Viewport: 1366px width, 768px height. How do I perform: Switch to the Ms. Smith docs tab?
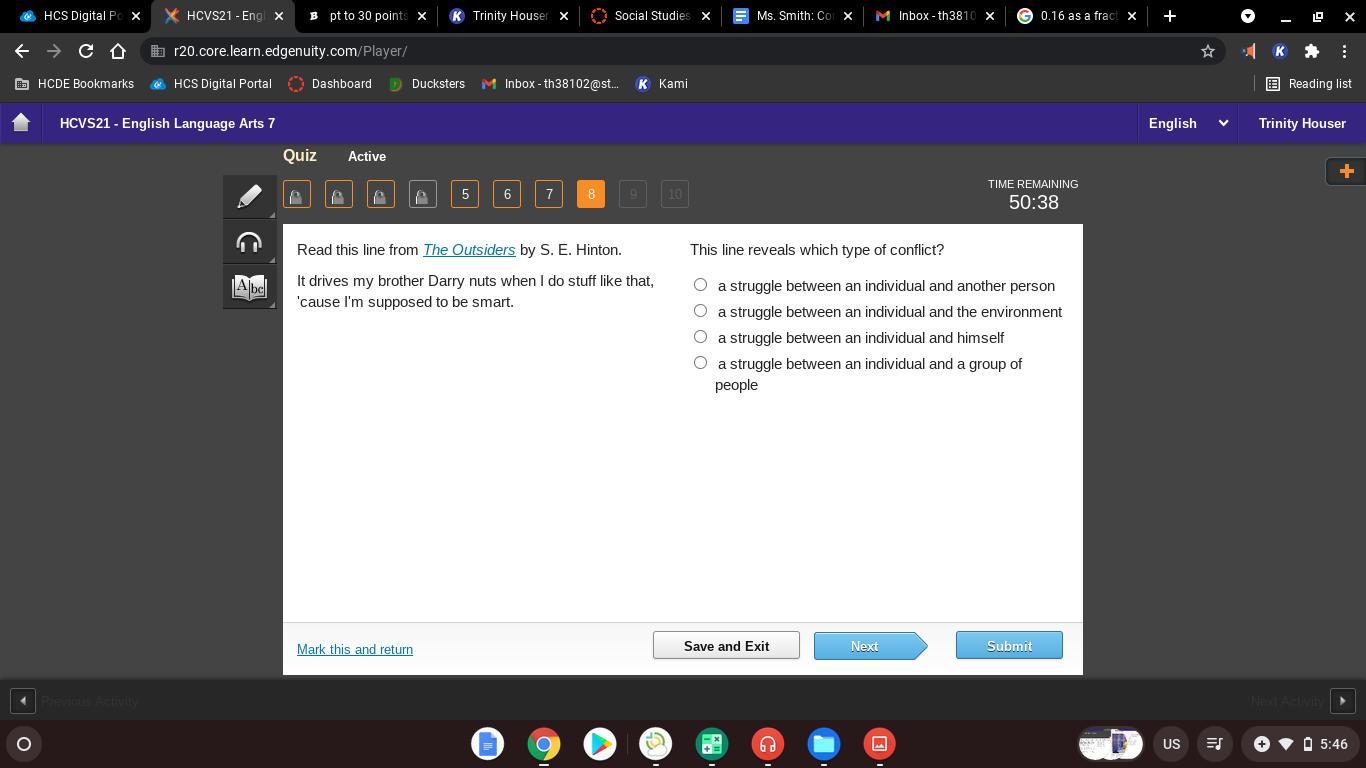tap(795, 16)
